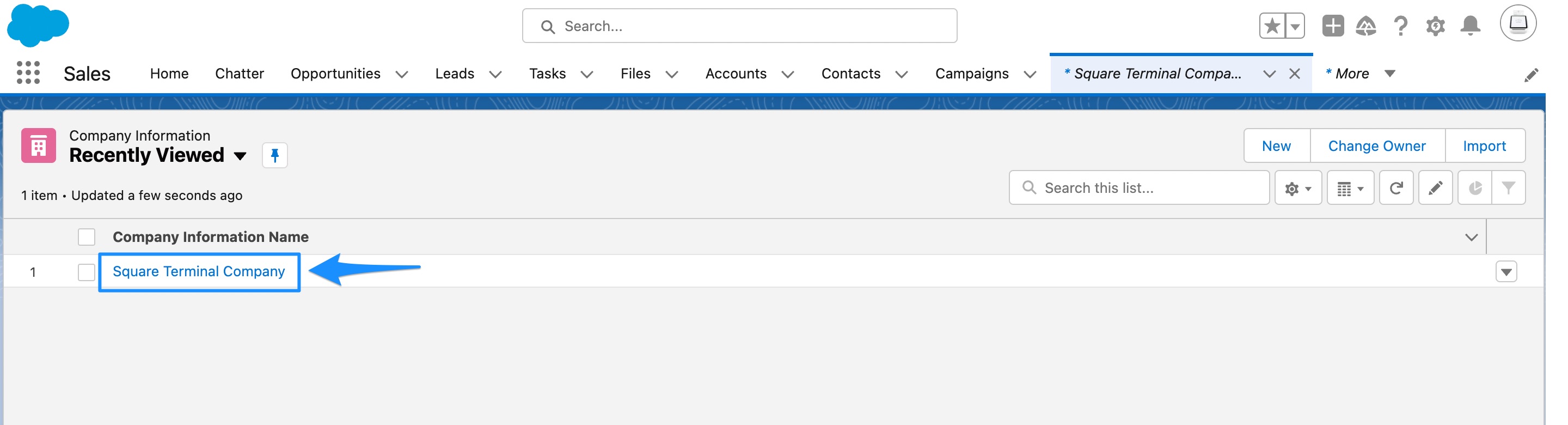This screenshot has height=425, width=1568.
Task: Click the Favorites star icon
Action: coord(1272,26)
